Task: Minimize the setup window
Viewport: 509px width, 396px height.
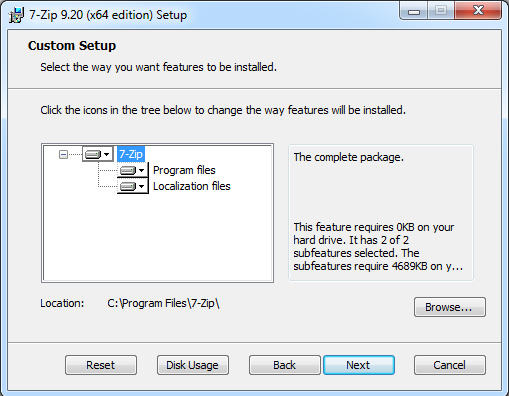Action: point(414,11)
